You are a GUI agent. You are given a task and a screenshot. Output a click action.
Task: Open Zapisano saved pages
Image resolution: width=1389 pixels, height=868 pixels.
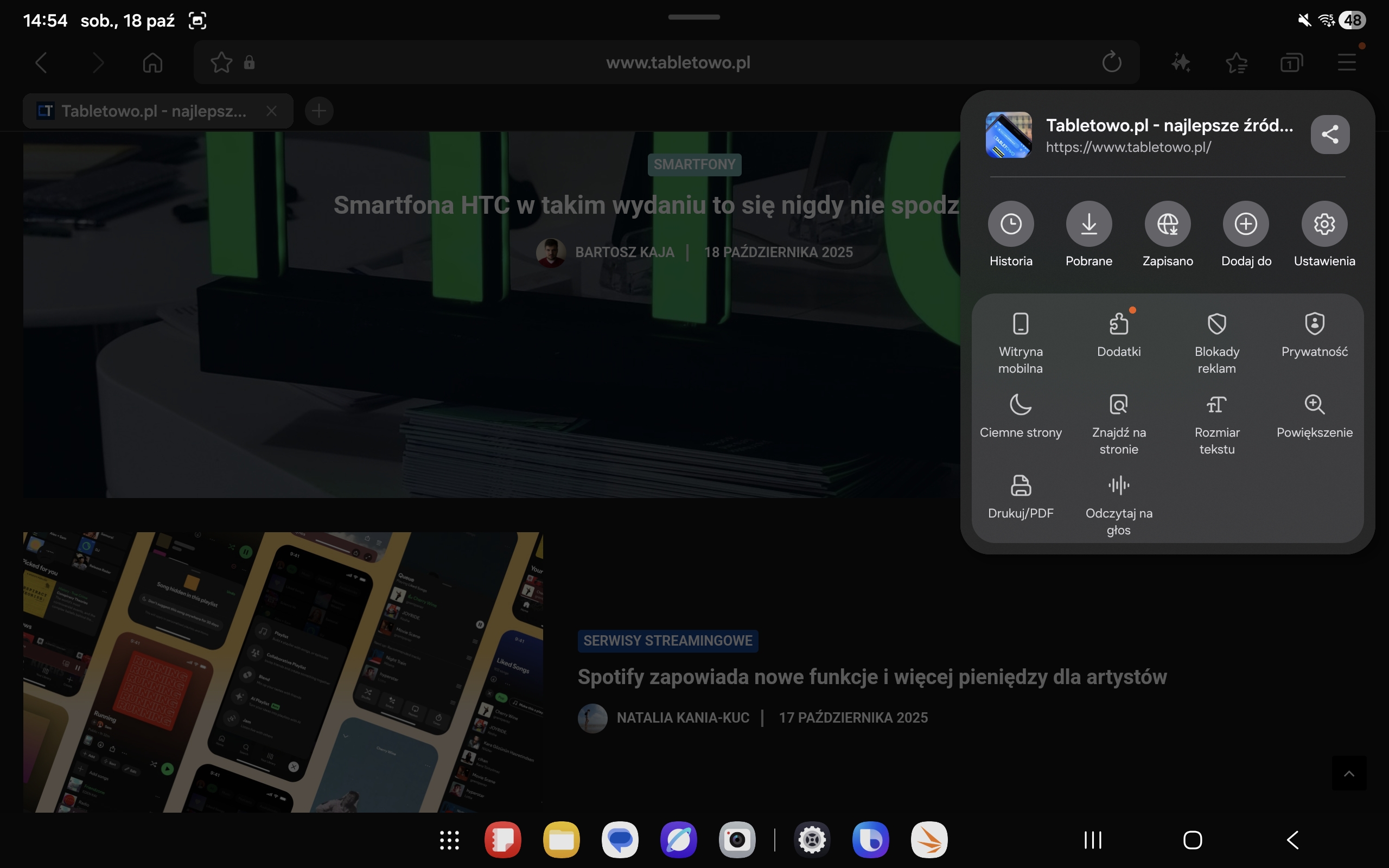click(1168, 224)
